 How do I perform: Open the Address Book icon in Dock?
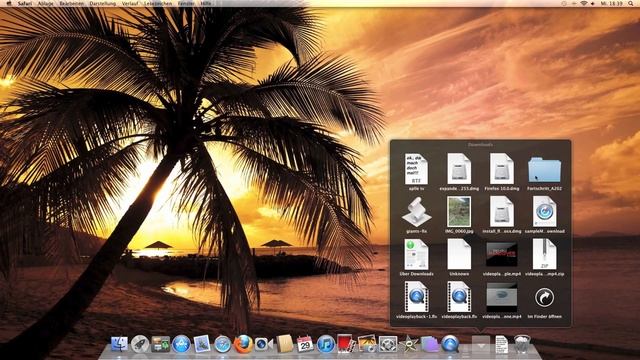[x=284, y=344]
